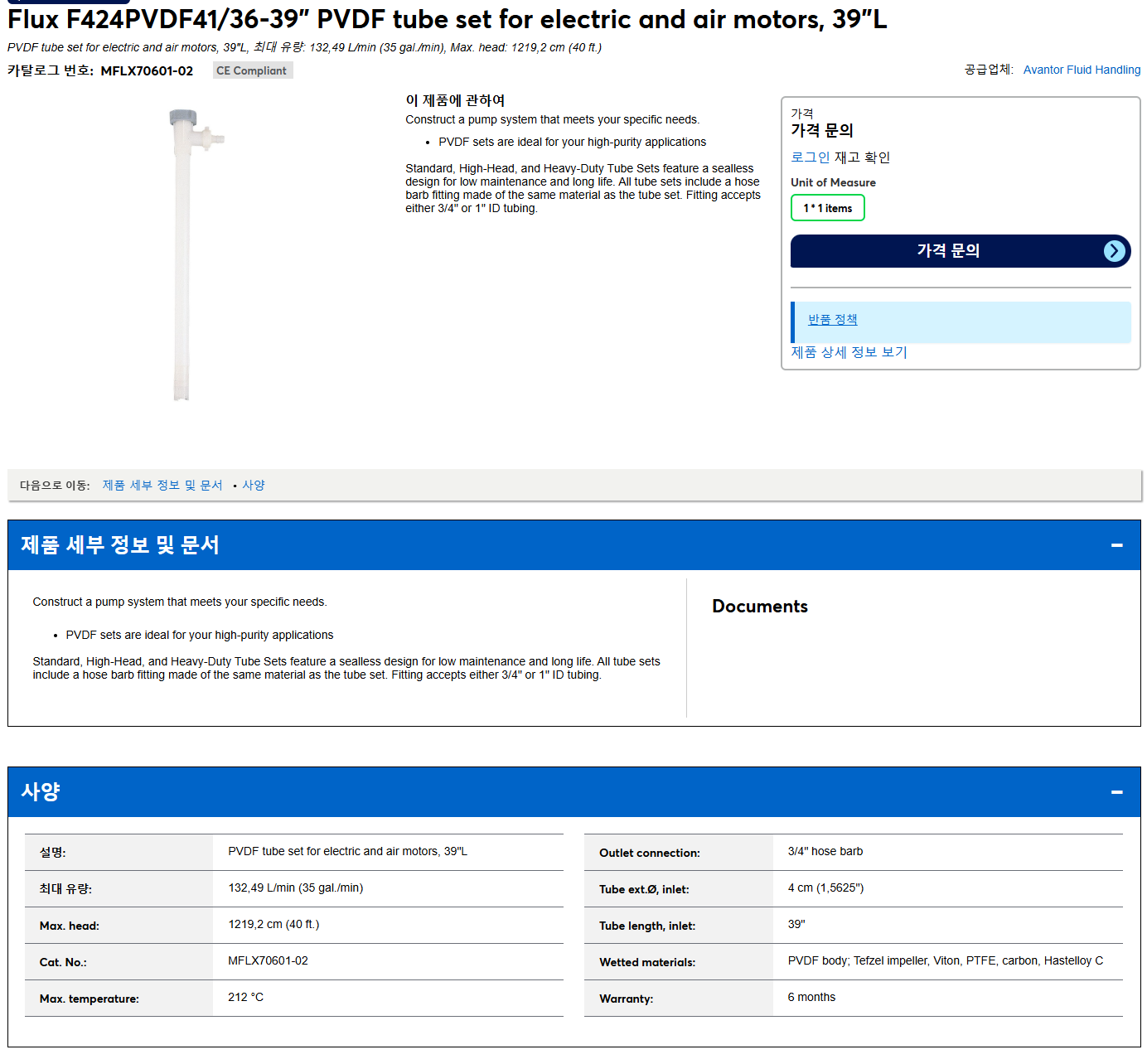This screenshot has width=1147, height=1064.
Task: Click the 이 제품에 관하여 heading
Action: click(x=455, y=100)
